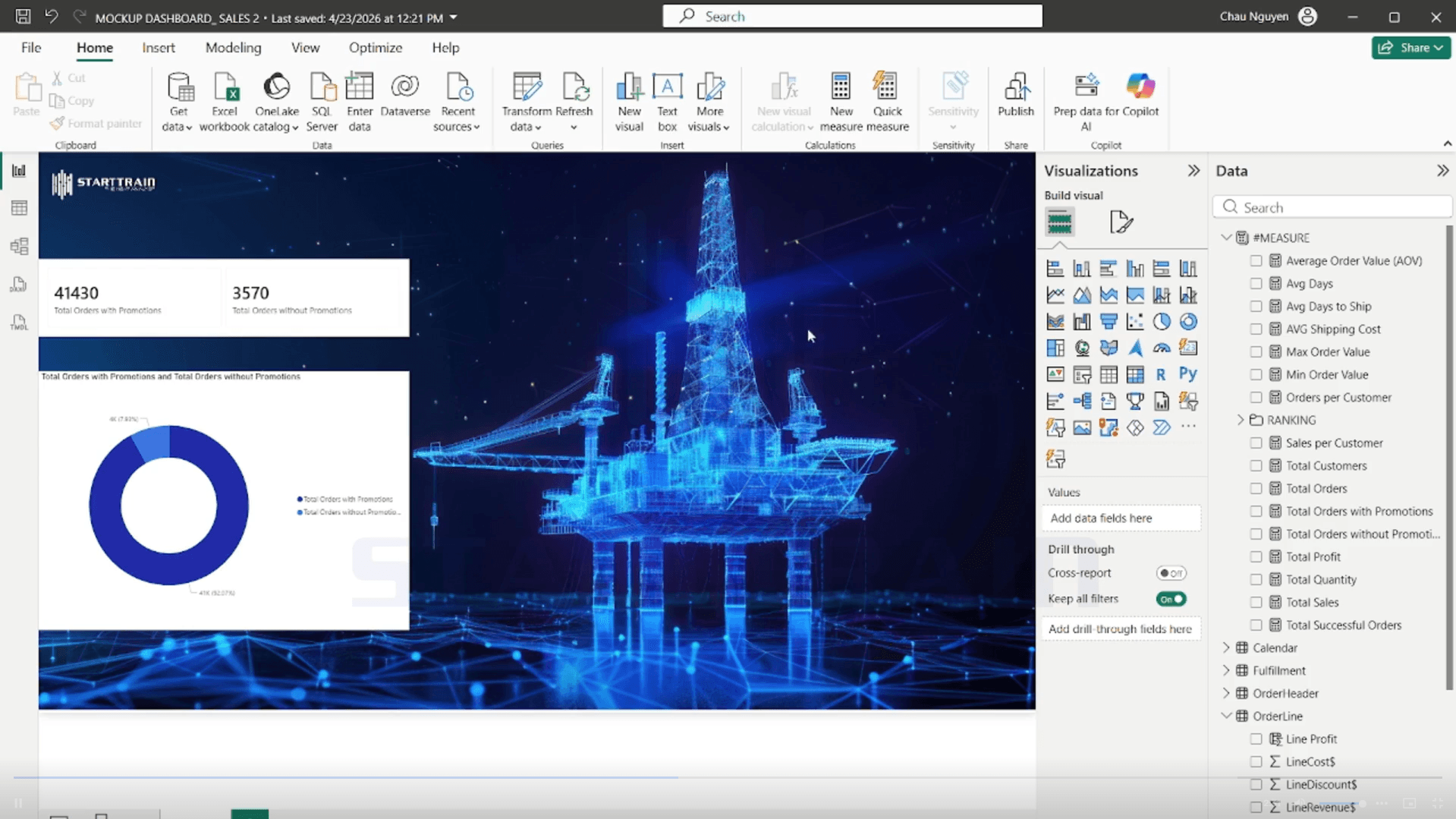Screen dimensions: 1456x819
Task: Expand the RANKING folder
Action: tap(1241, 420)
